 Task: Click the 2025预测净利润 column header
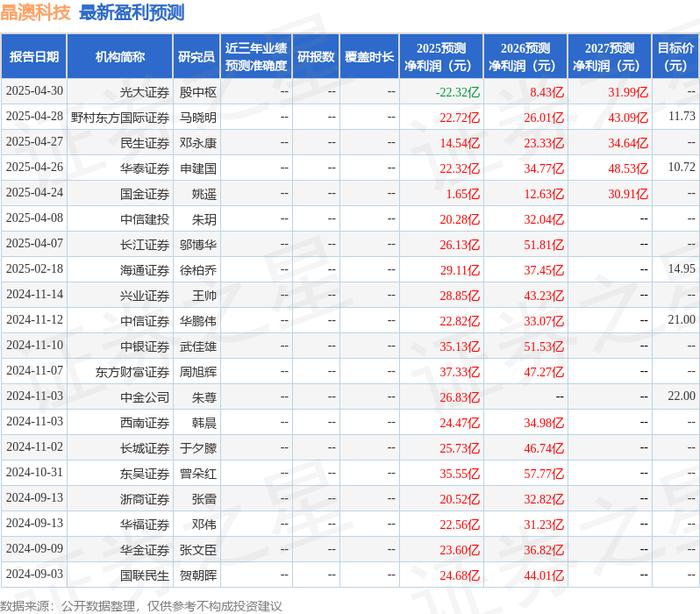point(441,57)
